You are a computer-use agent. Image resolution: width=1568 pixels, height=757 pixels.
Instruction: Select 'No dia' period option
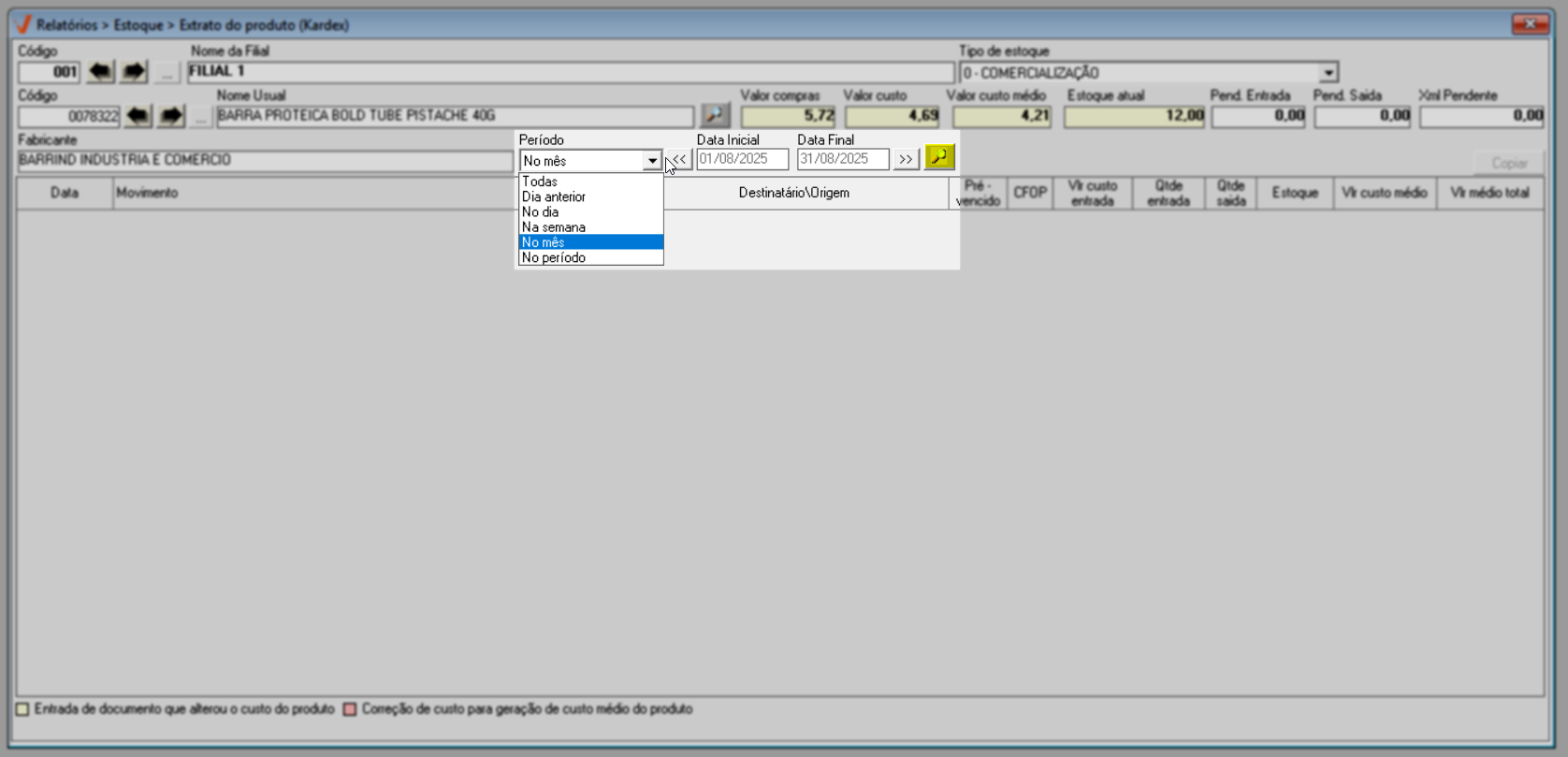(x=541, y=212)
